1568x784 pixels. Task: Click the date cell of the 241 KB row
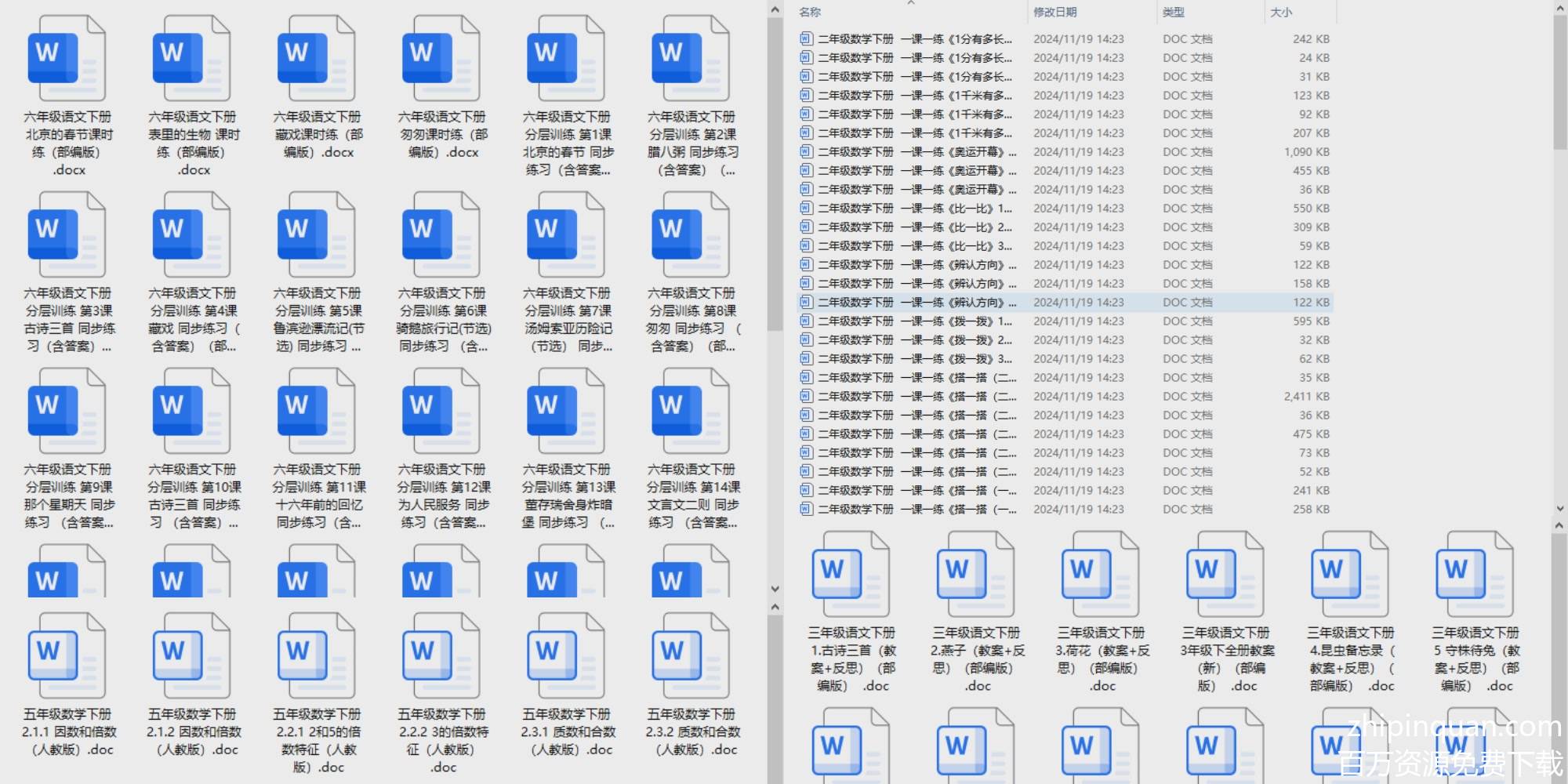point(1078,490)
